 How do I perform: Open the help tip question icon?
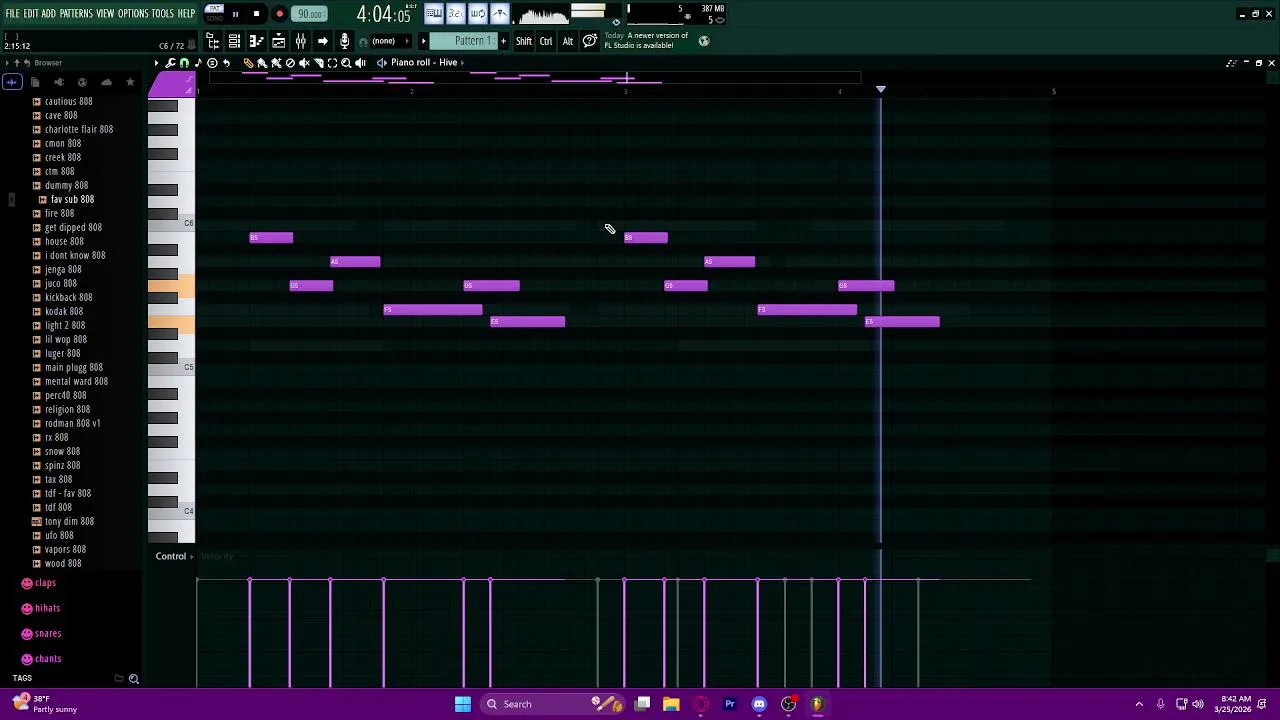[590, 41]
